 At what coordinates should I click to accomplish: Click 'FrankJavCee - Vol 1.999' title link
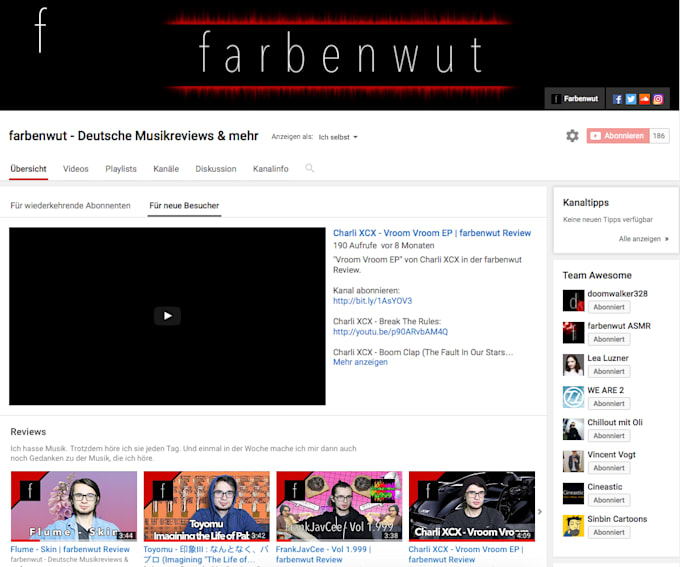[324, 554]
